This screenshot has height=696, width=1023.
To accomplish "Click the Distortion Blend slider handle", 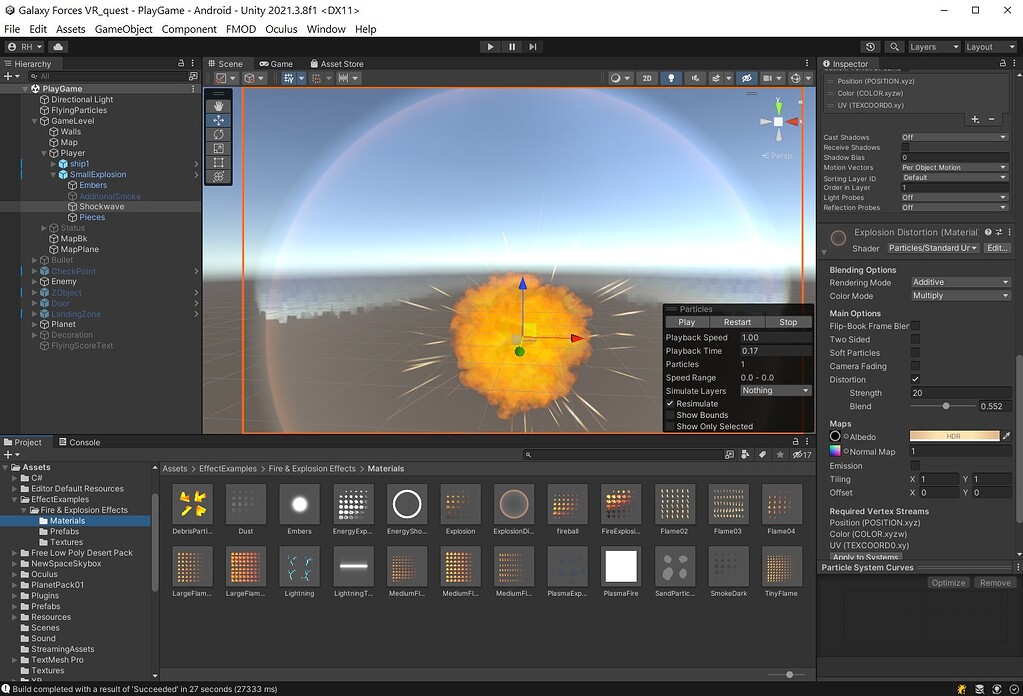I will (946, 406).
